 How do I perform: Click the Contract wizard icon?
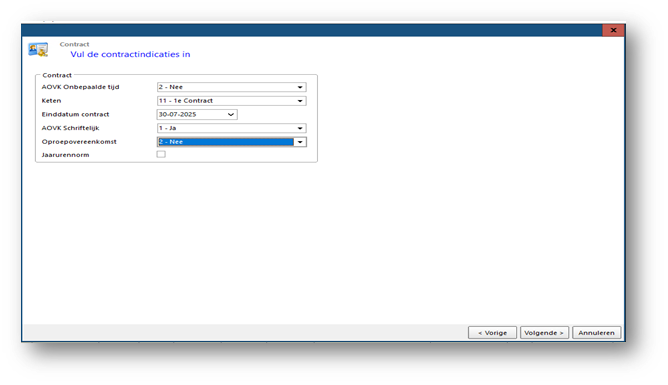(38, 49)
